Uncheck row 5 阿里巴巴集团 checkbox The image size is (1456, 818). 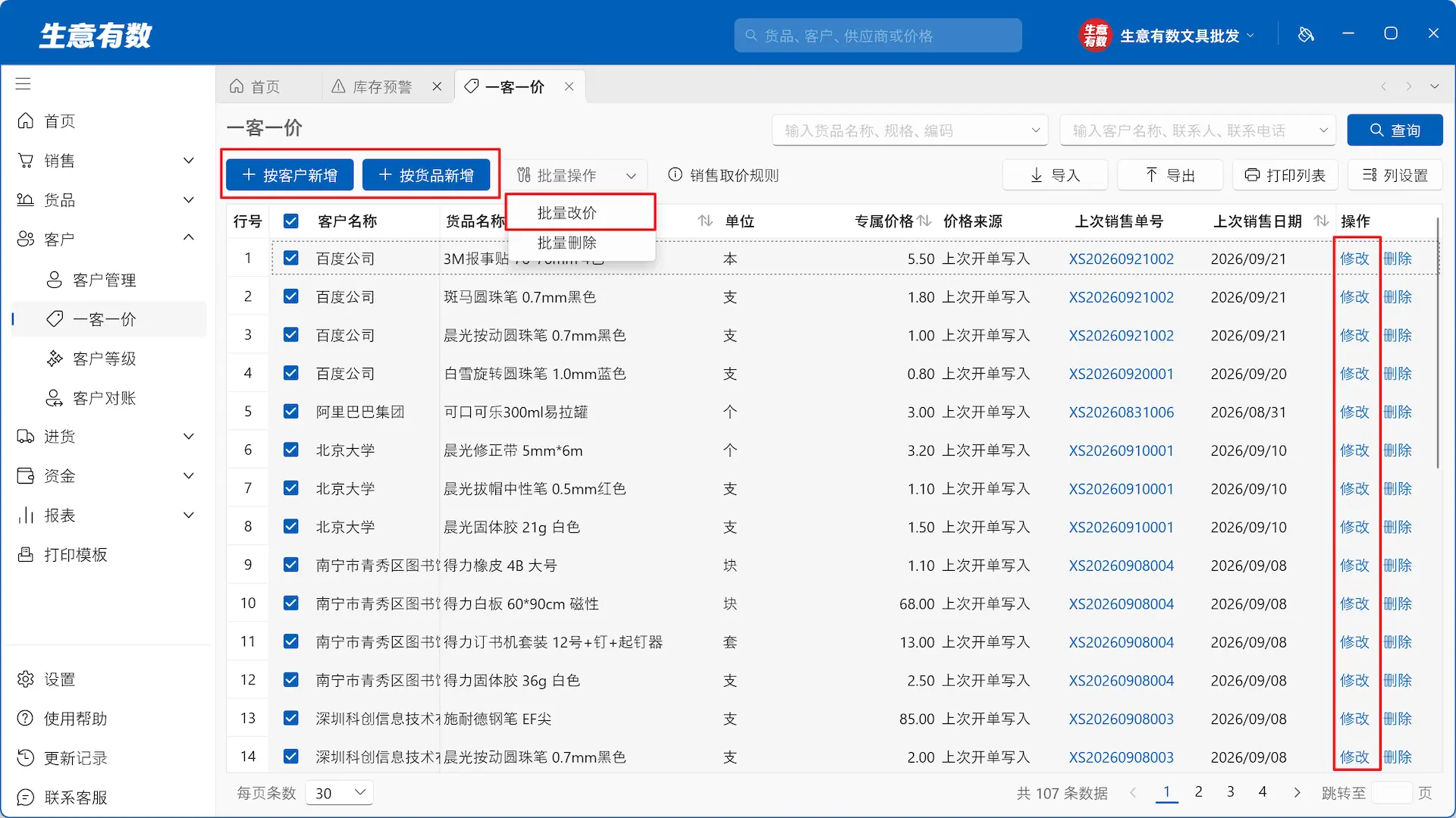291,412
